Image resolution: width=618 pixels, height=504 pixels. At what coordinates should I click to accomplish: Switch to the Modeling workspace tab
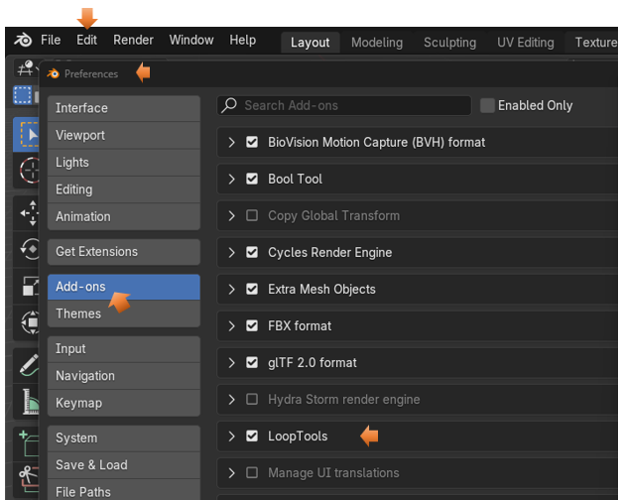click(376, 42)
